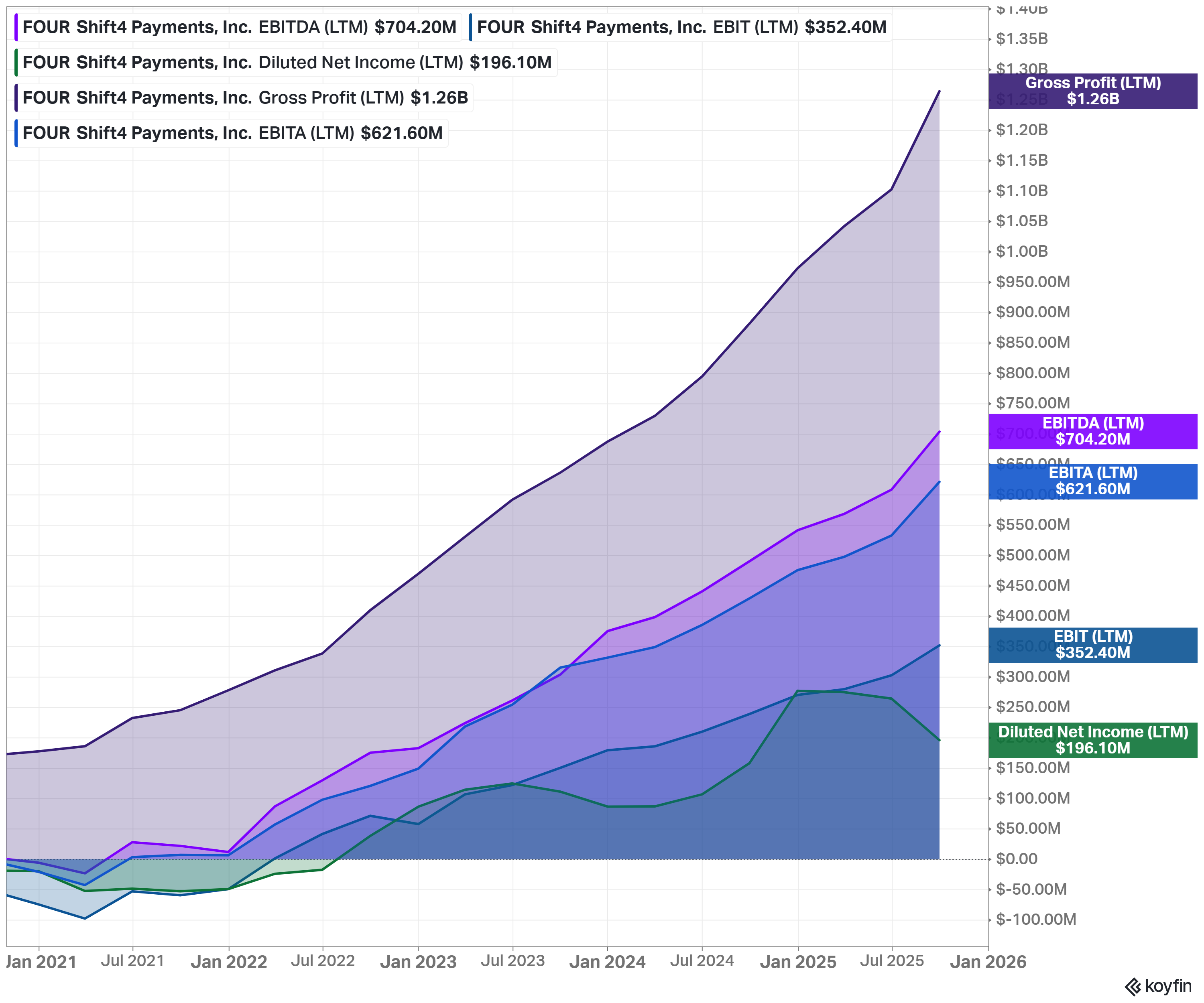Click the Jan 2026 time axis label

tap(988, 962)
